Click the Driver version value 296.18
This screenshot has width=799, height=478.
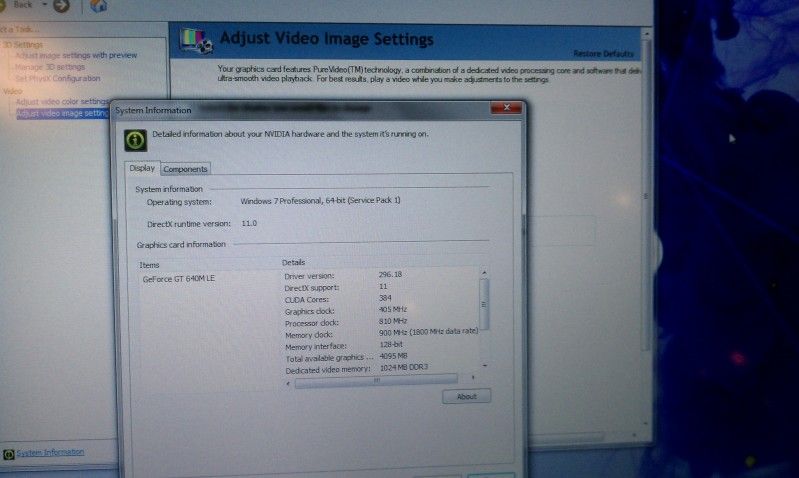pos(390,274)
